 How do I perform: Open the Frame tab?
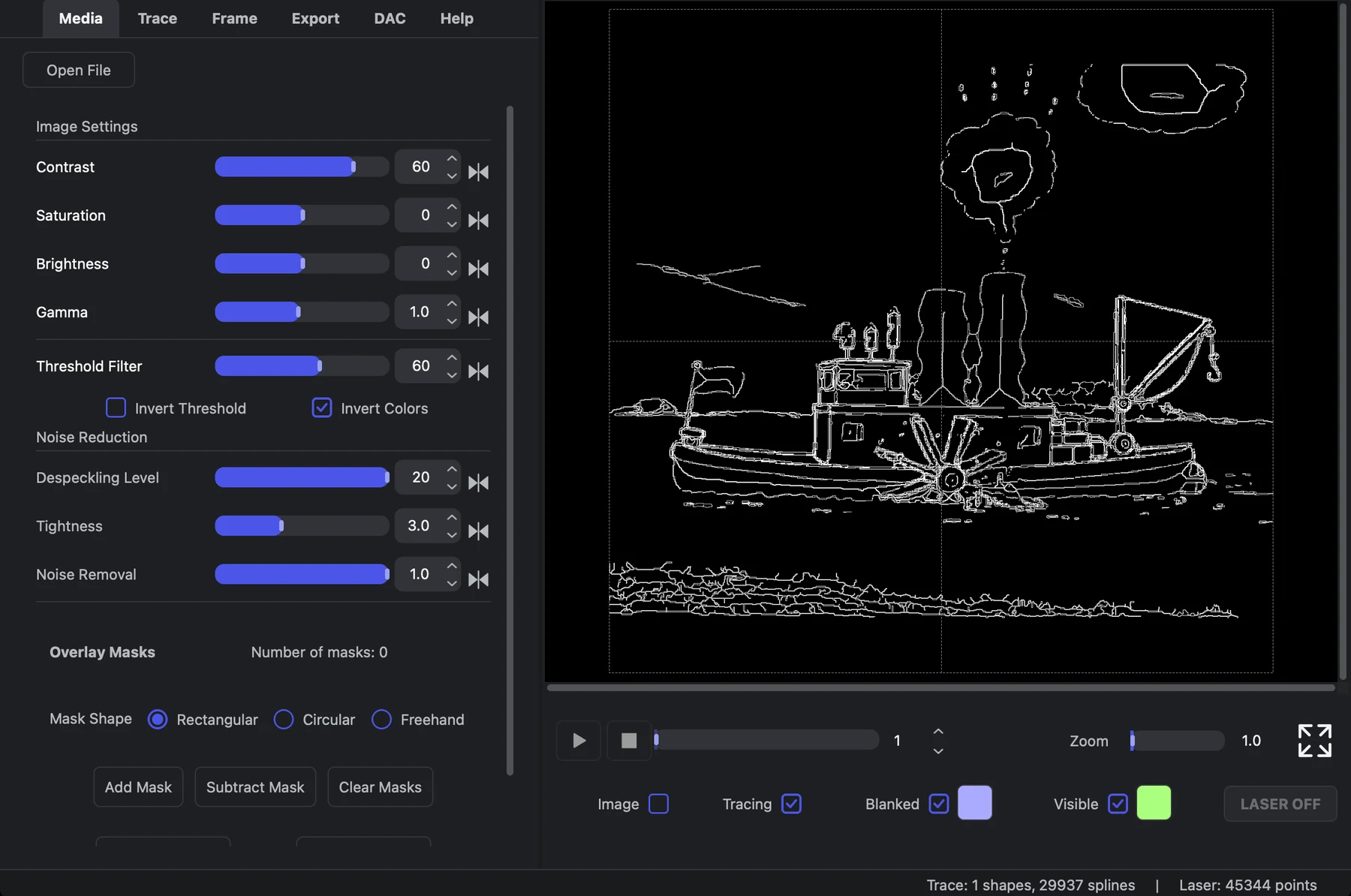click(234, 19)
